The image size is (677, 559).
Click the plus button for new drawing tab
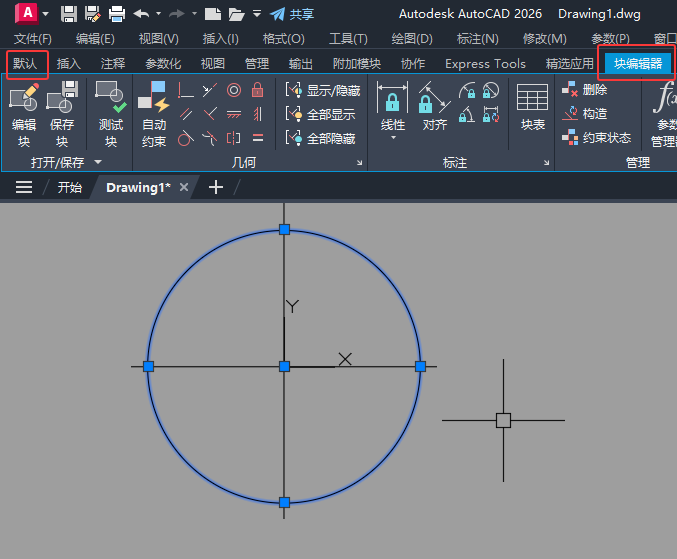point(215,187)
